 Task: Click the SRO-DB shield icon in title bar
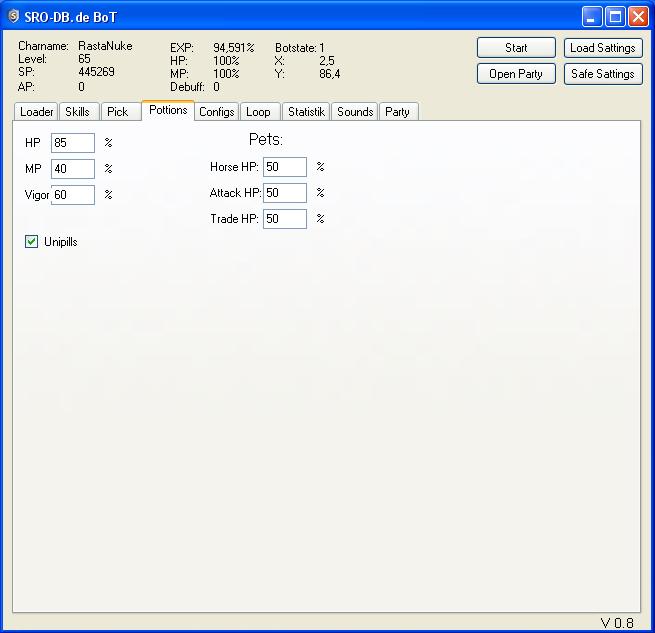(14, 16)
